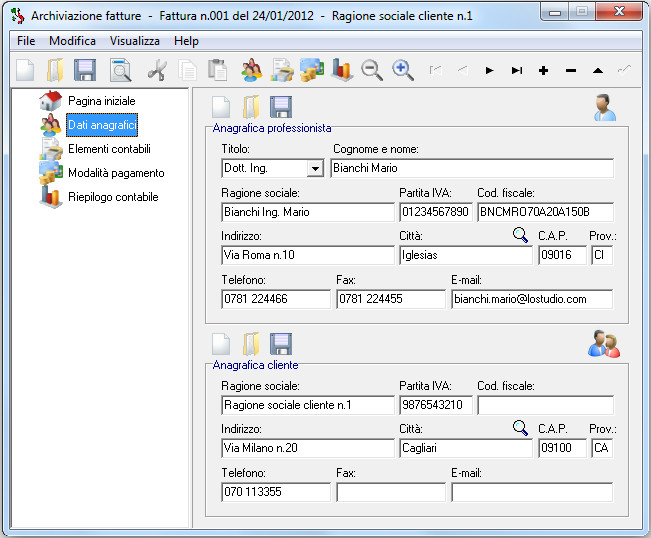Click C.A.P. field 09016
This screenshot has width=651, height=538.
(x=562, y=255)
